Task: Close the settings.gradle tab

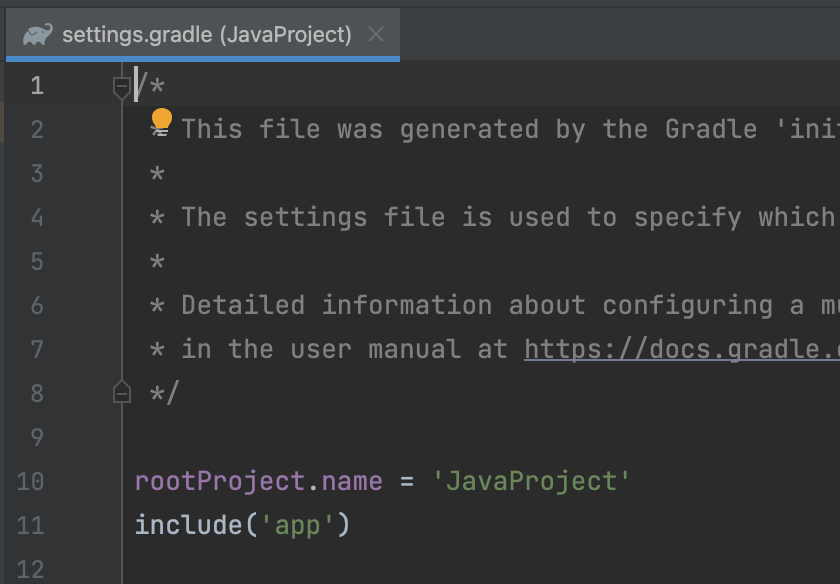Action: click(376, 35)
